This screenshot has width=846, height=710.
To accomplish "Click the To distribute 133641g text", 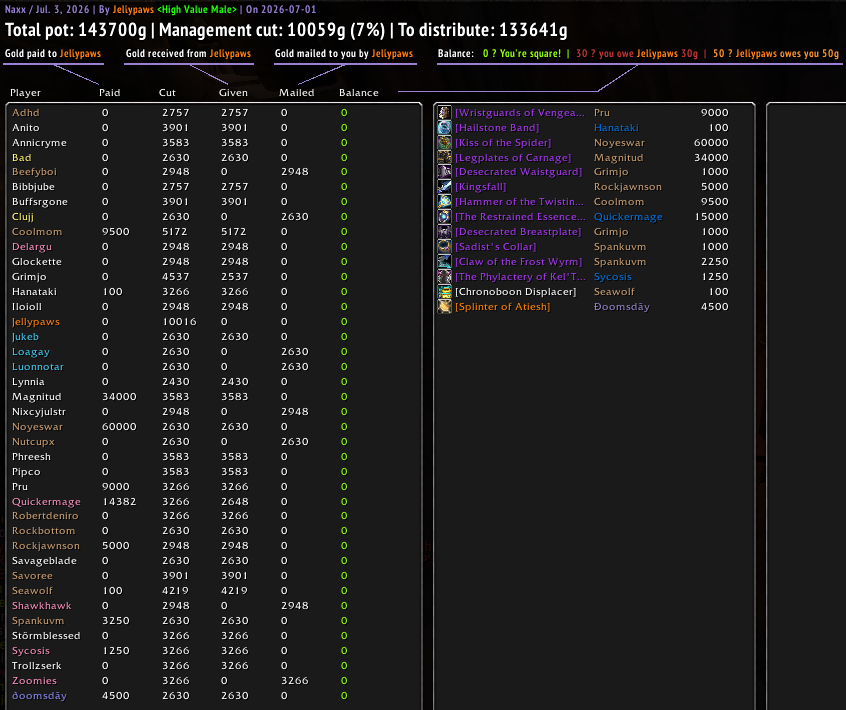I will (x=482, y=30).
